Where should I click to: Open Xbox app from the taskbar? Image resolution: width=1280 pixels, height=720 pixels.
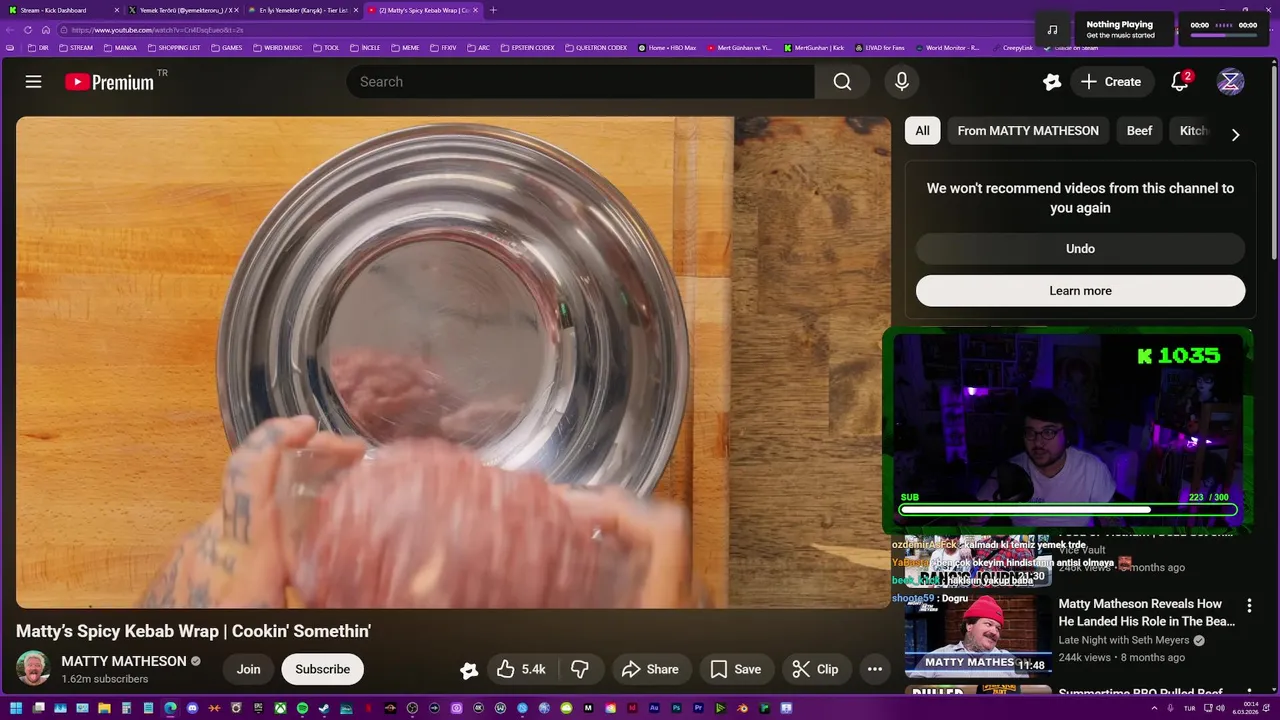[x=280, y=708]
